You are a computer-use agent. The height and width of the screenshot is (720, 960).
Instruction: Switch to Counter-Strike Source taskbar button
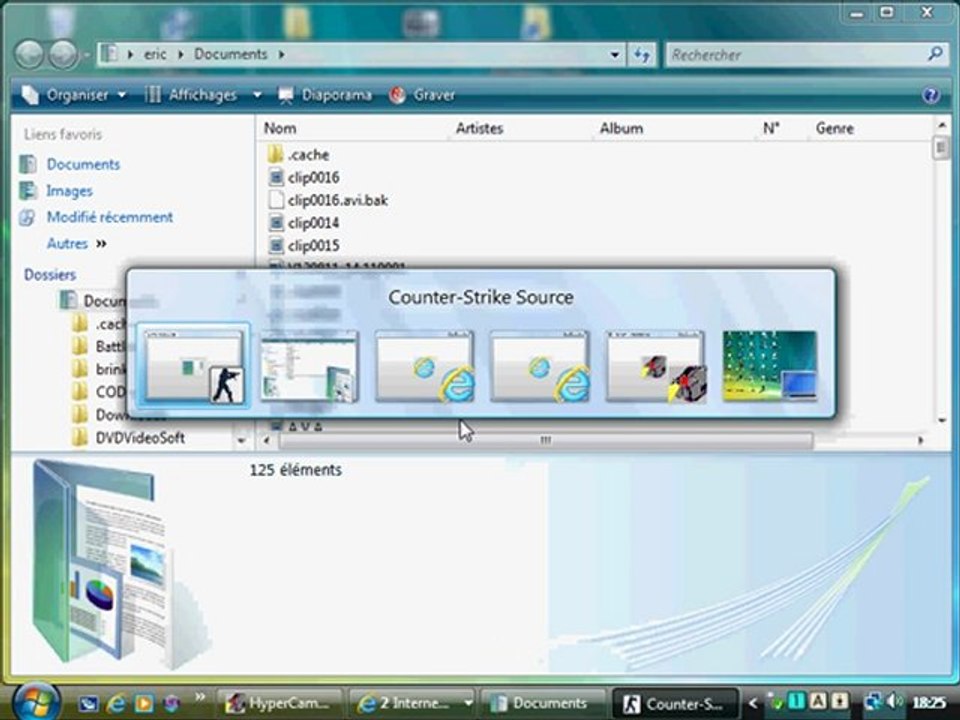[675, 703]
